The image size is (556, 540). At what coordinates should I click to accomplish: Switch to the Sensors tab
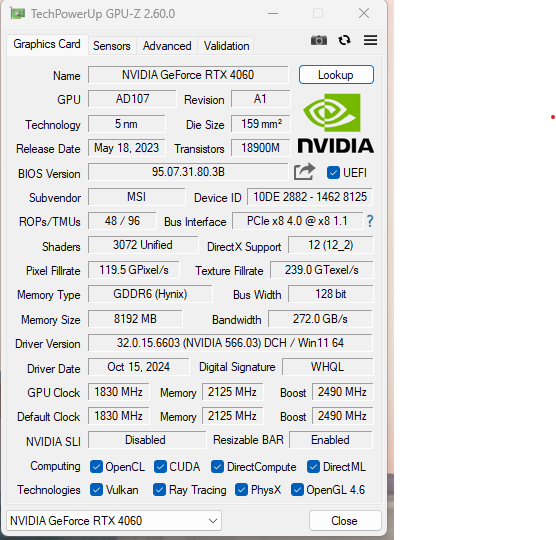(112, 46)
